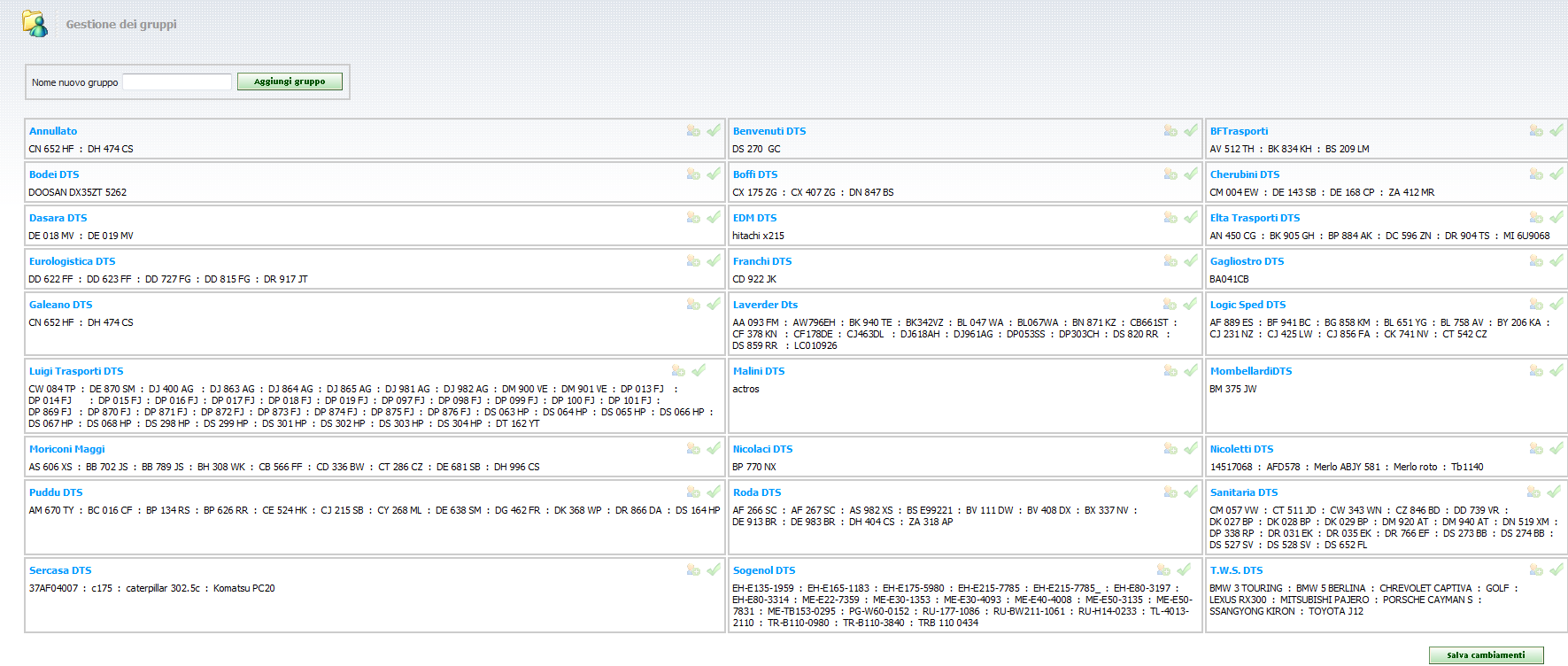Open the Cherubini DTS group link
The image size is (1568, 666).
(x=1245, y=174)
